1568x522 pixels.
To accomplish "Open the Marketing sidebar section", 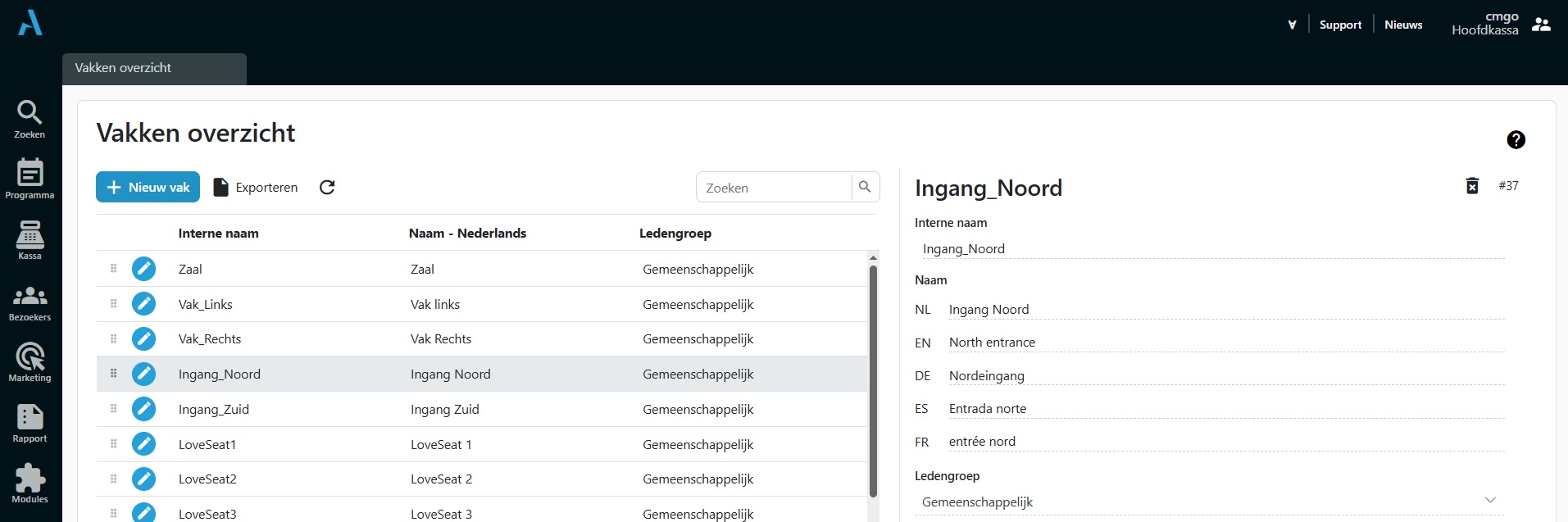I will point(30,361).
